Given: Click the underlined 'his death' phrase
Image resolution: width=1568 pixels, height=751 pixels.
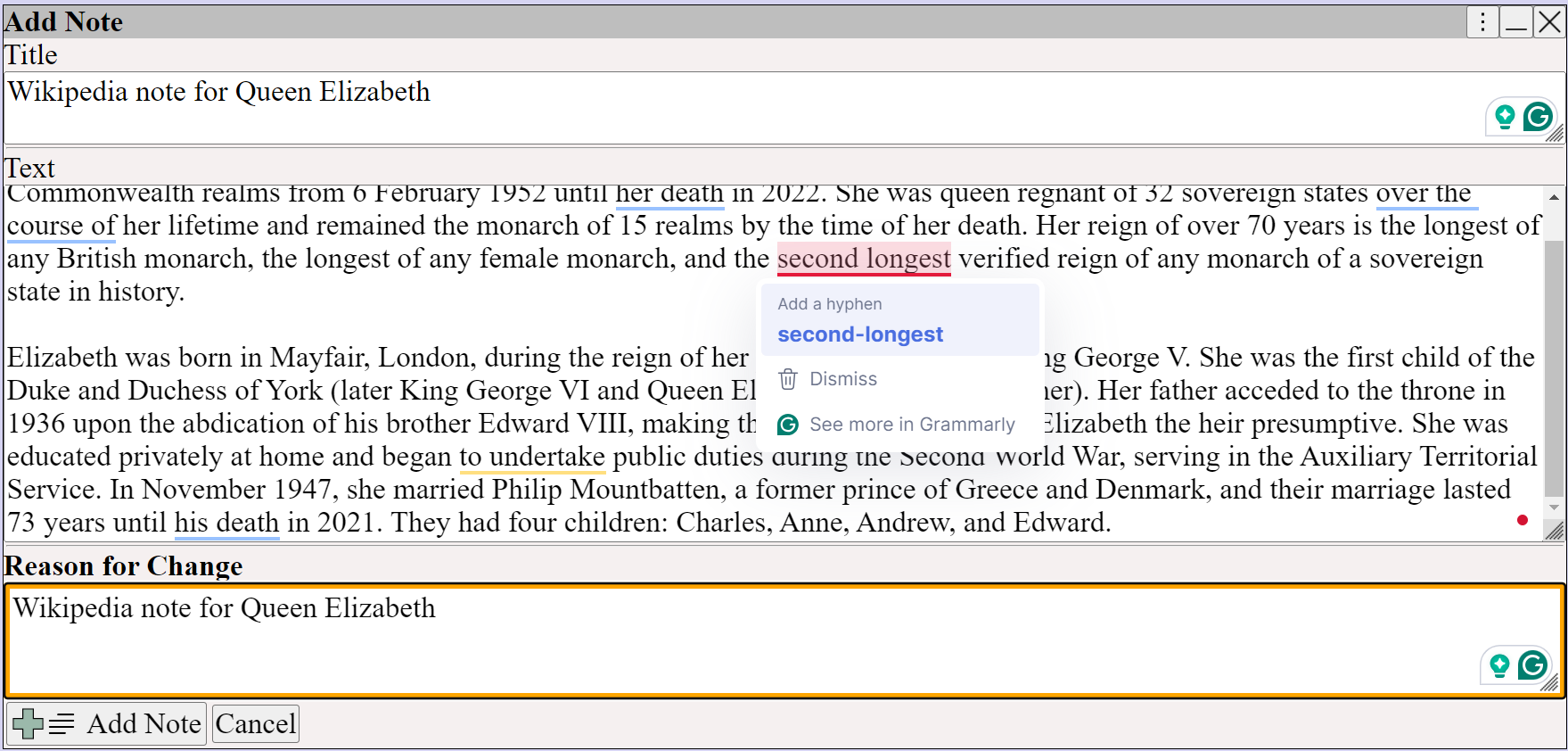Looking at the screenshot, I should tap(227, 523).
